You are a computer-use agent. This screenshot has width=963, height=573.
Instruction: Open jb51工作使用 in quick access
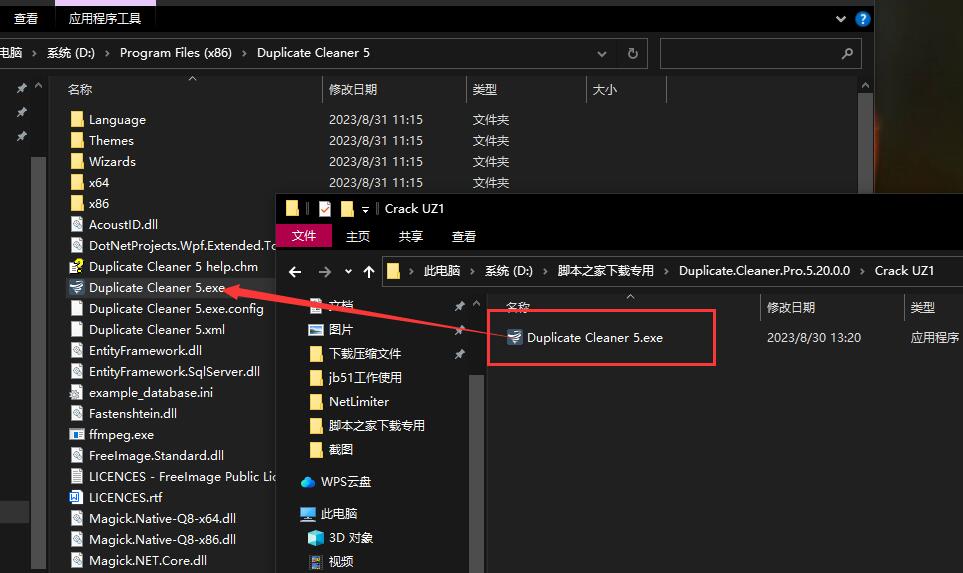[x=365, y=378]
